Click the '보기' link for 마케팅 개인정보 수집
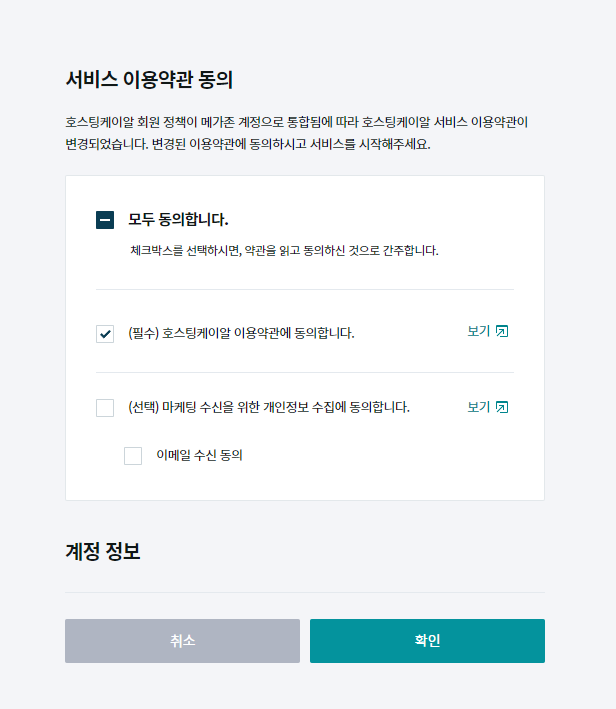 click(x=478, y=407)
